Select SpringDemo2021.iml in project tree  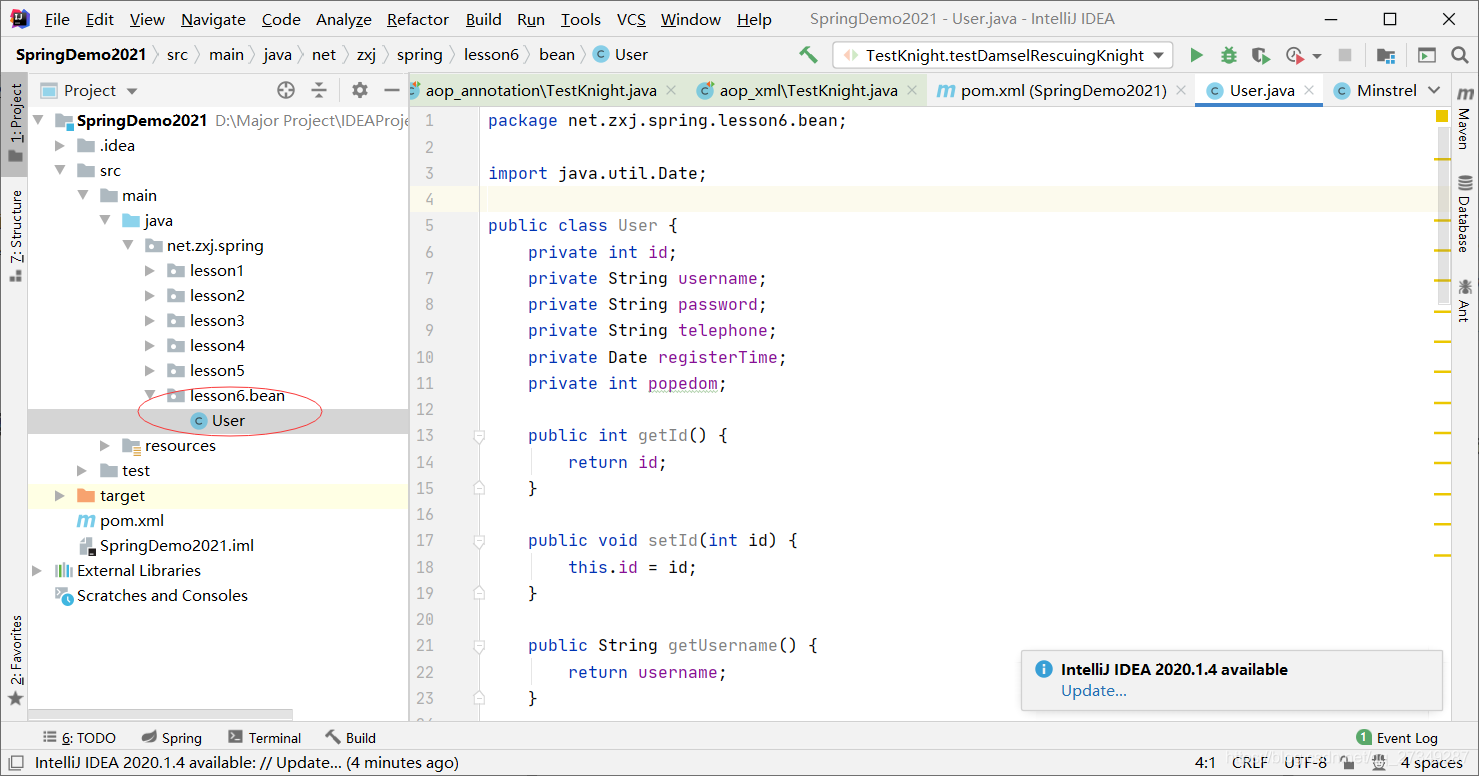tap(176, 545)
